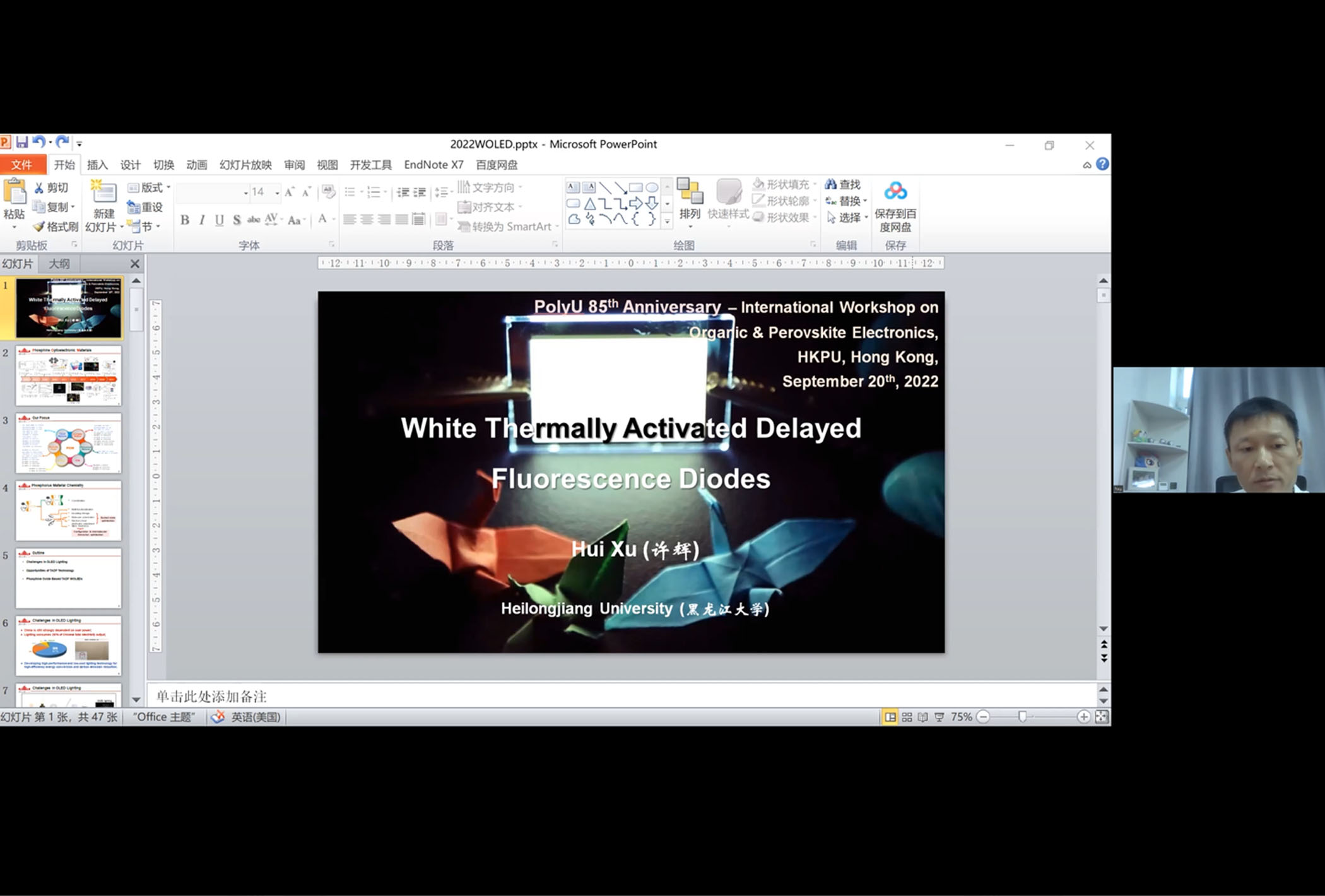Viewport: 1325px width, 896px height.
Task: Click the Find (查找) button
Action: pos(844,184)
